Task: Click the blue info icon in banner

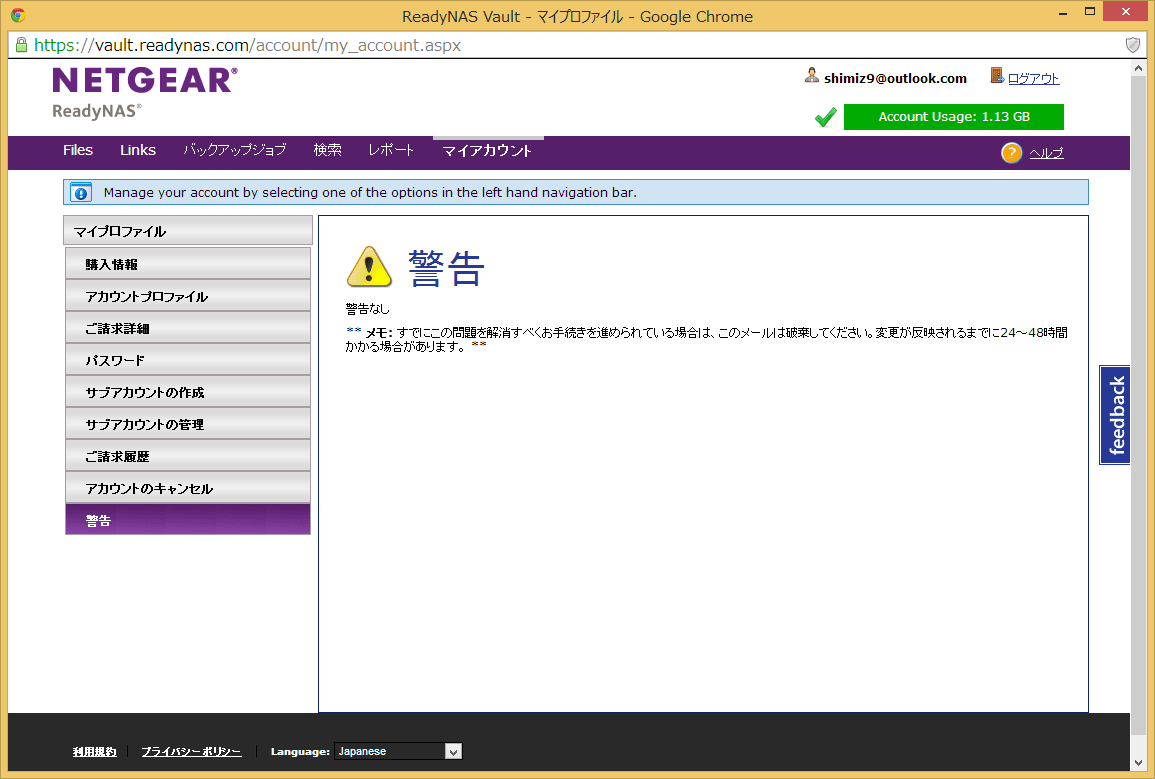Action: point(82,192)
